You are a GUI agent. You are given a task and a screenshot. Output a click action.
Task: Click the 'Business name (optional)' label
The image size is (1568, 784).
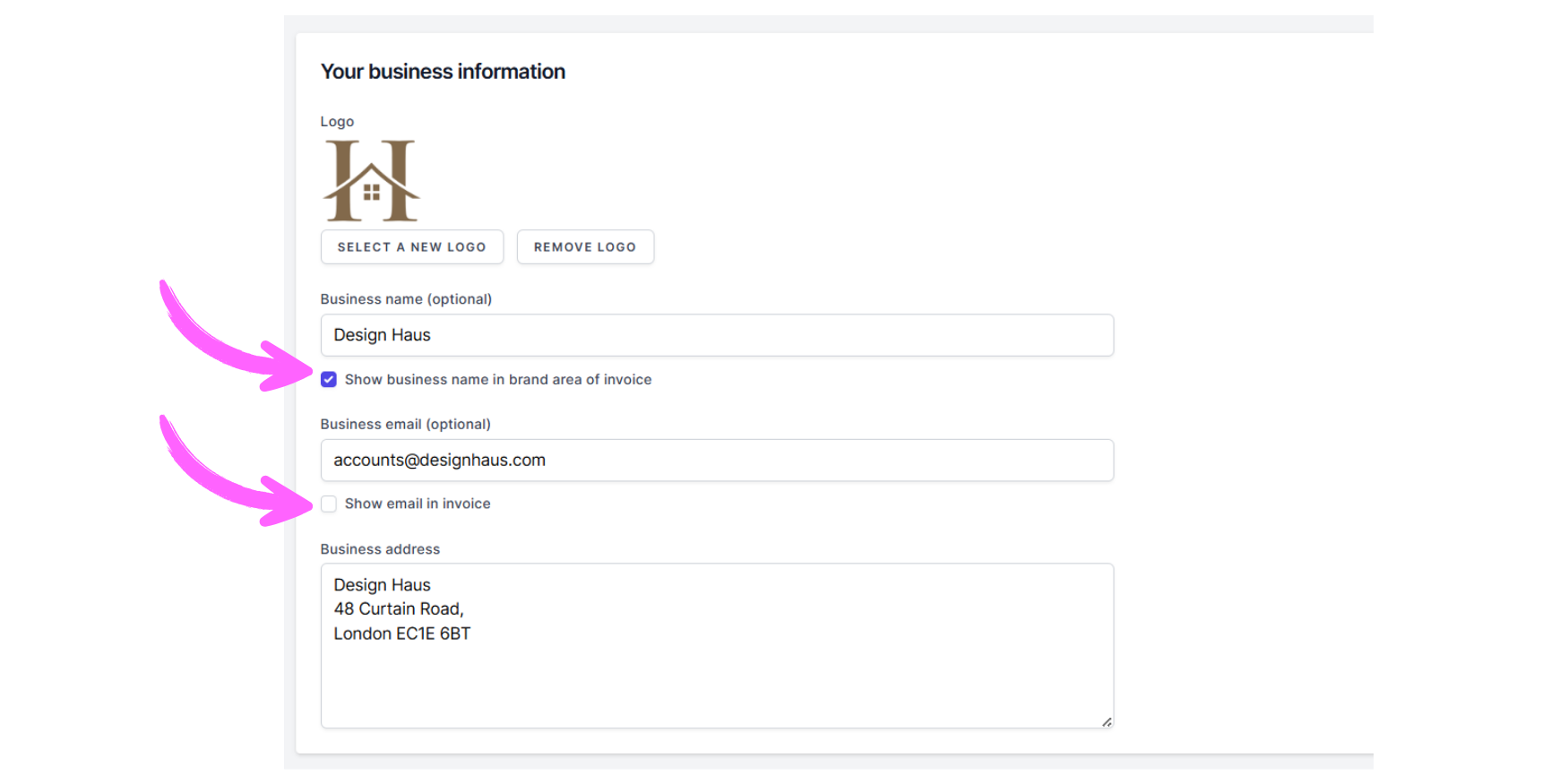point(406,299)
